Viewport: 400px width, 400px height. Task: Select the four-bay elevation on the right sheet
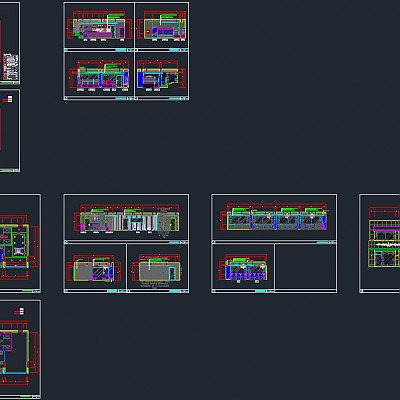click(274, 217)
